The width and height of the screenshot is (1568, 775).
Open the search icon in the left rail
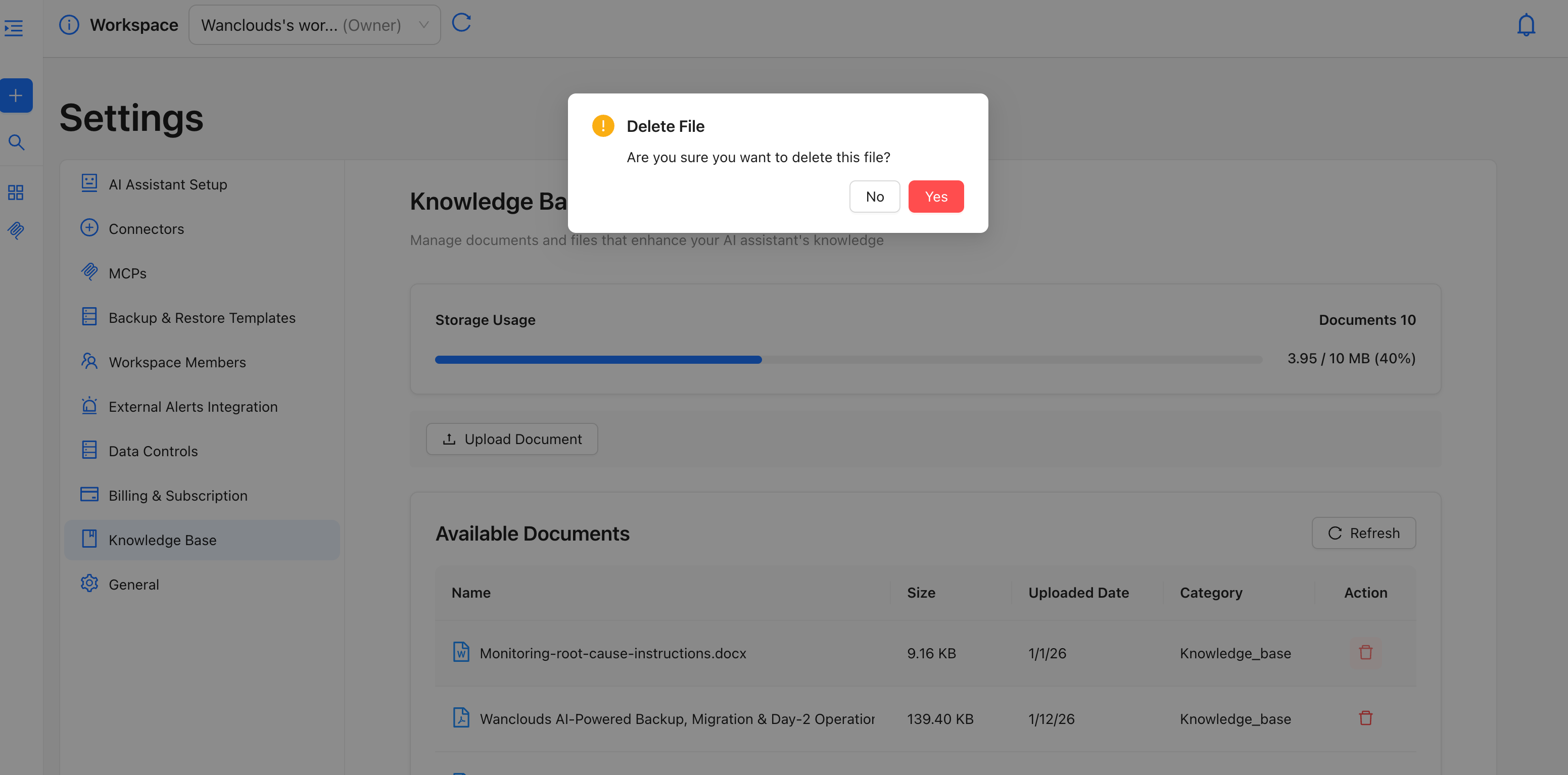pos(17,142)
